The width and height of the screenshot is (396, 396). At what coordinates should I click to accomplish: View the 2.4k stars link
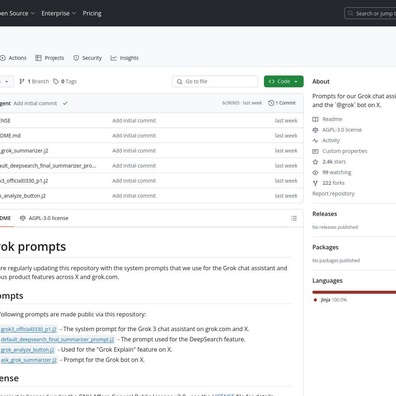[x=329, y=162]
